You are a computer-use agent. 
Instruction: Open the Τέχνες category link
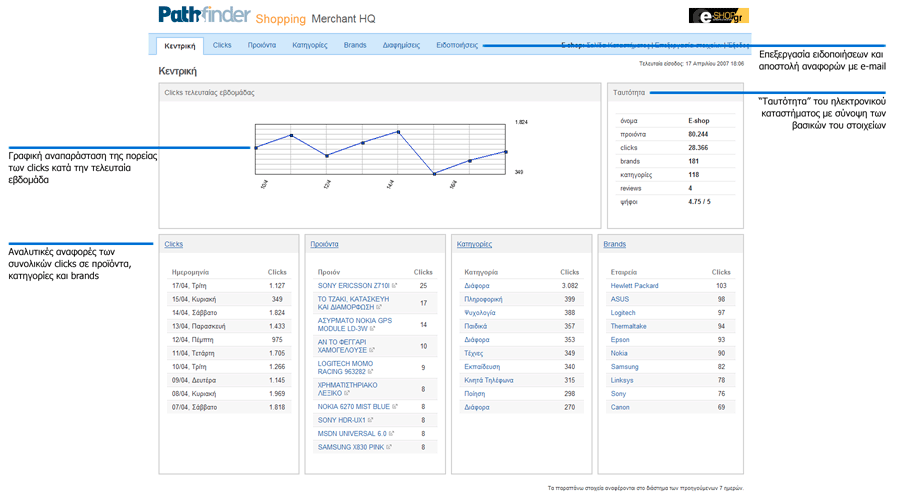pyautogui.click(x=474, y=353)
